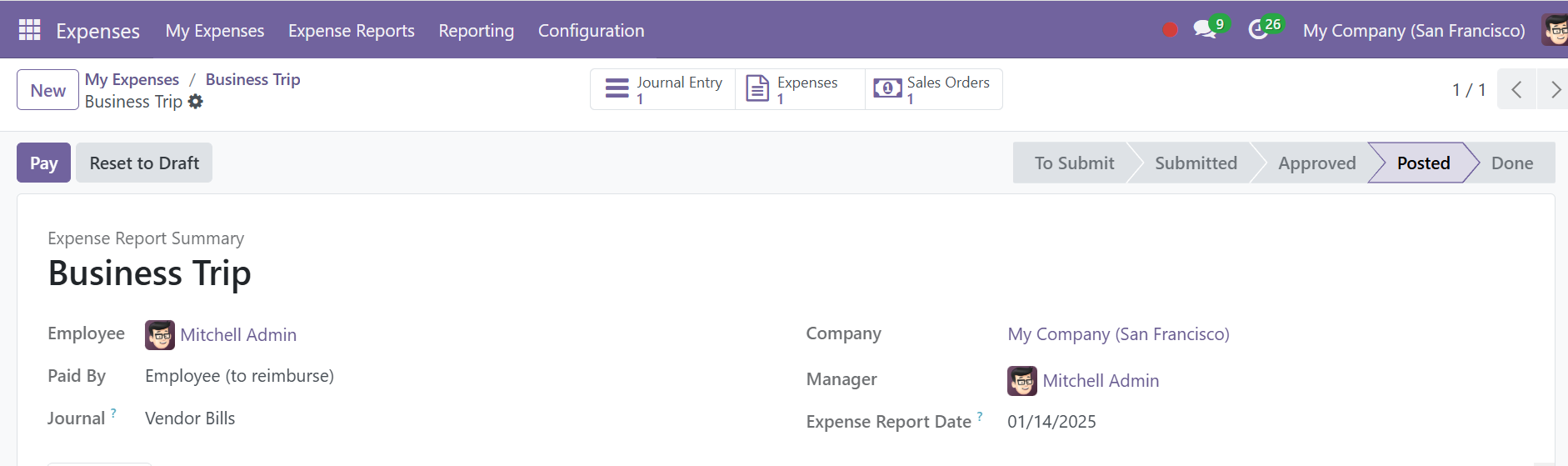Viewport: 1568px width, 466px height.
Task: Open the Reporting menu
Action: point(477,31)
